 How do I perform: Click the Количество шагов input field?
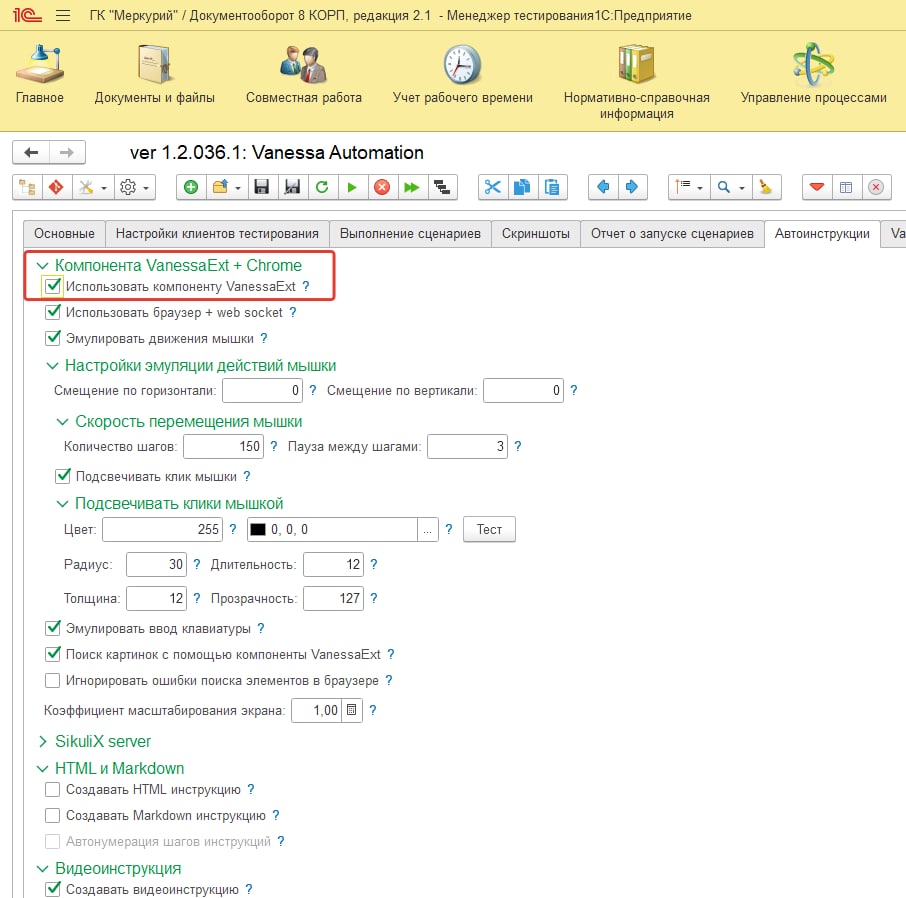[x=224, y=447]
